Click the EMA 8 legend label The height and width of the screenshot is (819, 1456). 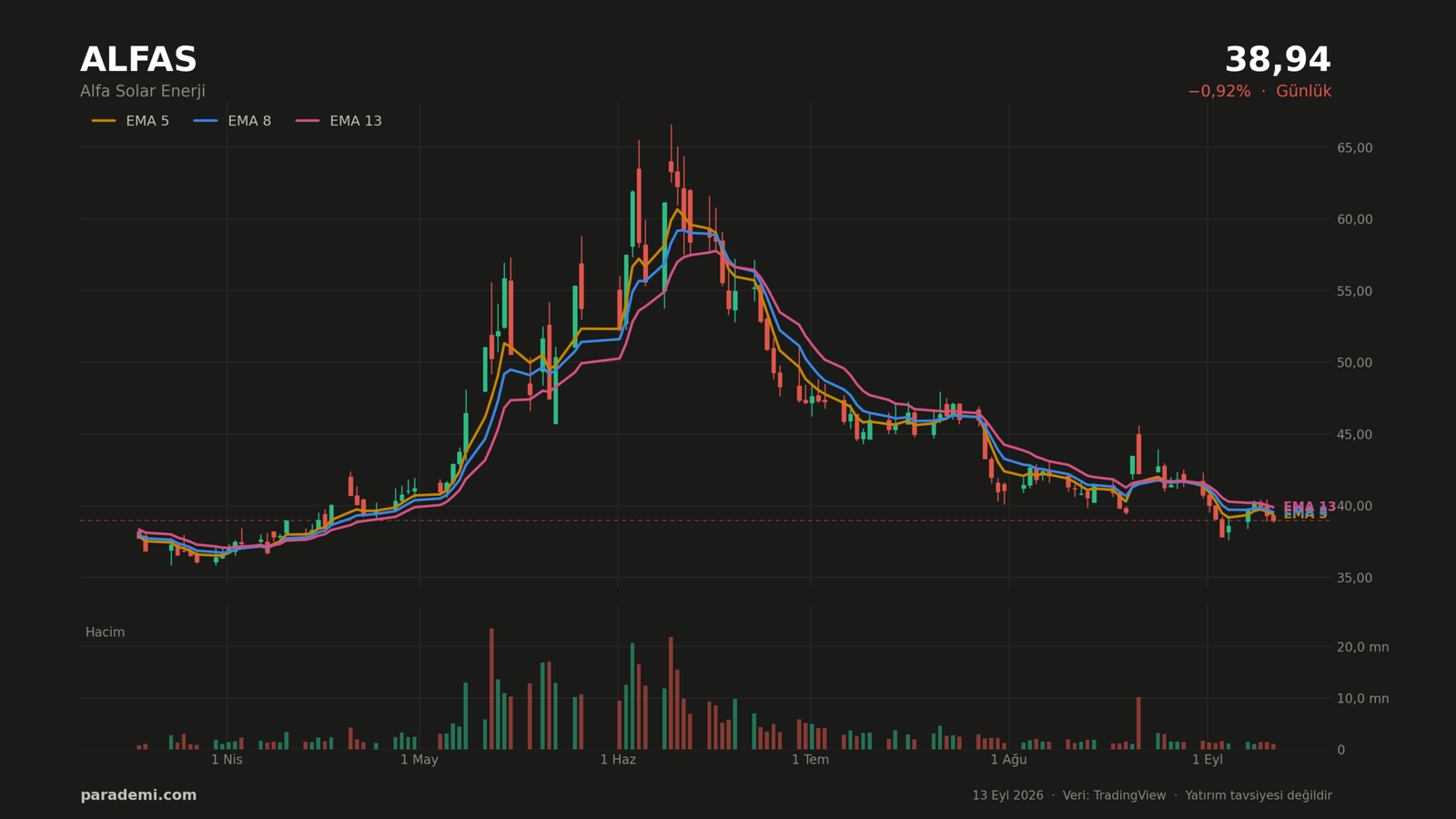249,121
